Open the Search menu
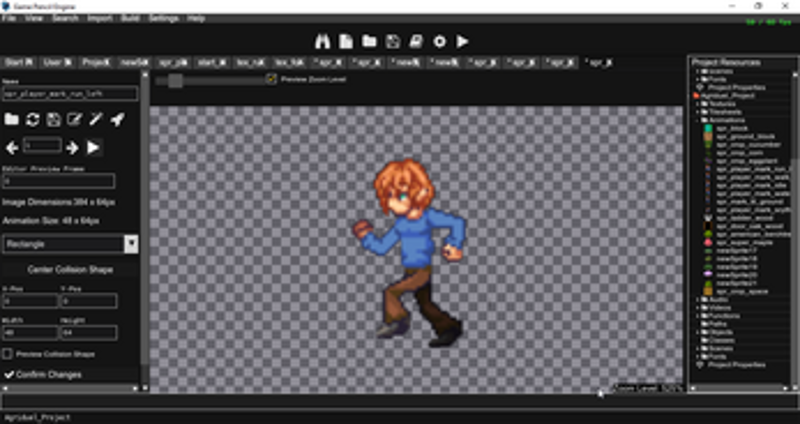Screen dimensions: 800x424 click(65, 18)
